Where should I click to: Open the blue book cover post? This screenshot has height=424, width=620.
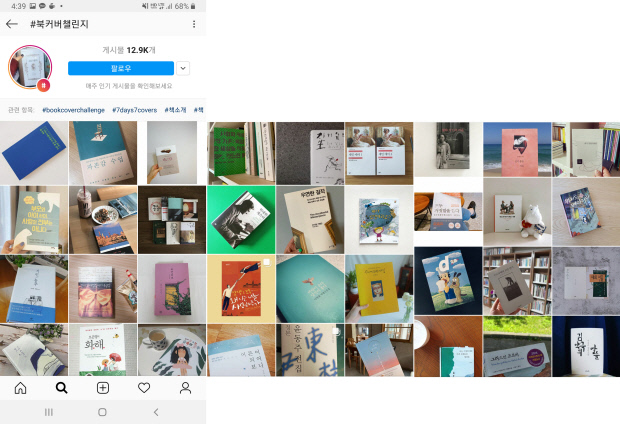click(x=34, y=153)
